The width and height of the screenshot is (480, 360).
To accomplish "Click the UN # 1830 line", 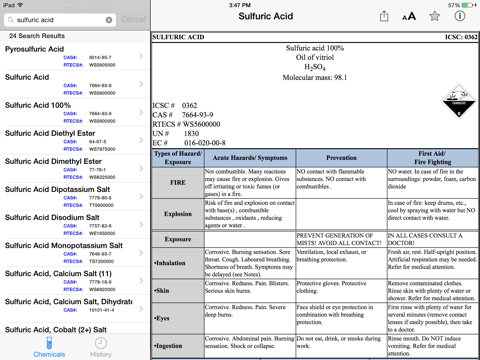I will (x=176, y=134).
